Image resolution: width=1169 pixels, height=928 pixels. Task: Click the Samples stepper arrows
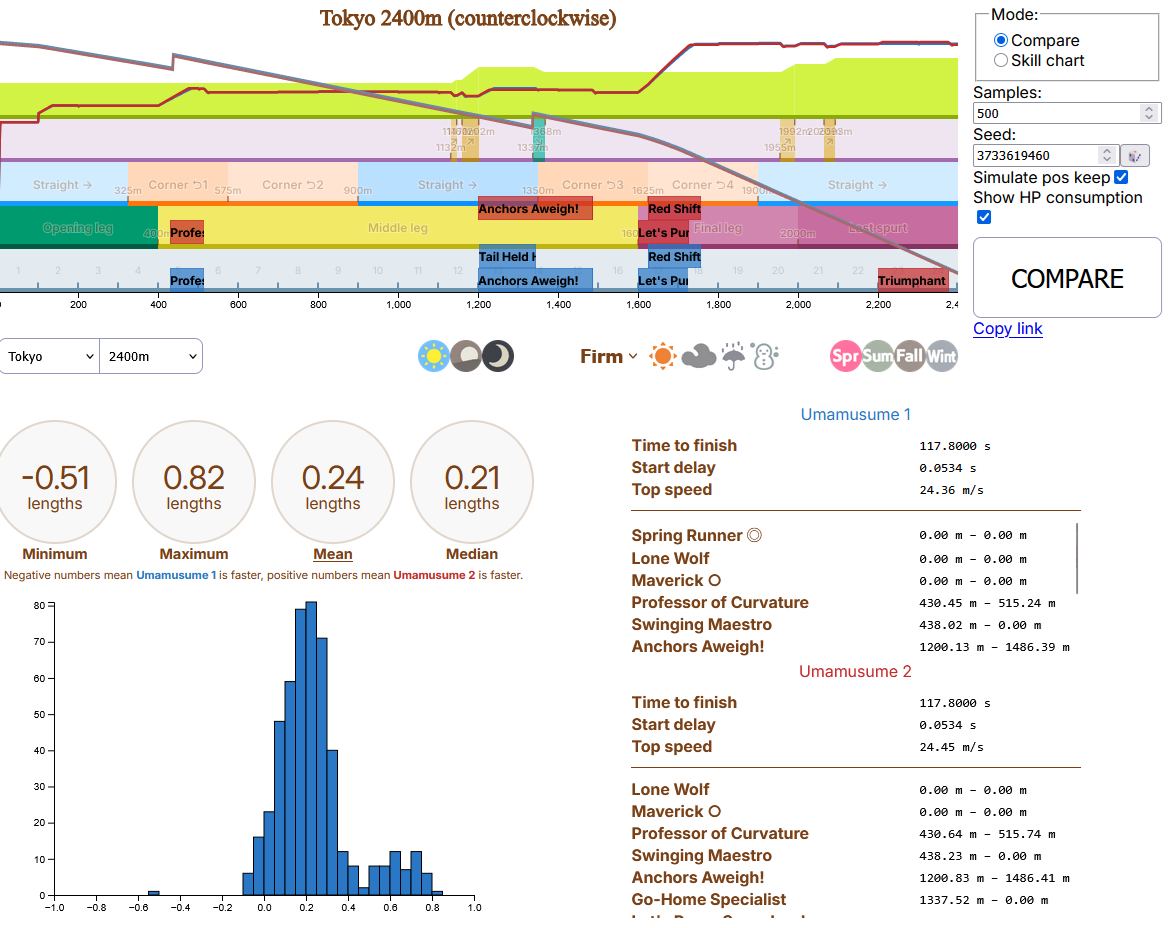pos(1149,113)
